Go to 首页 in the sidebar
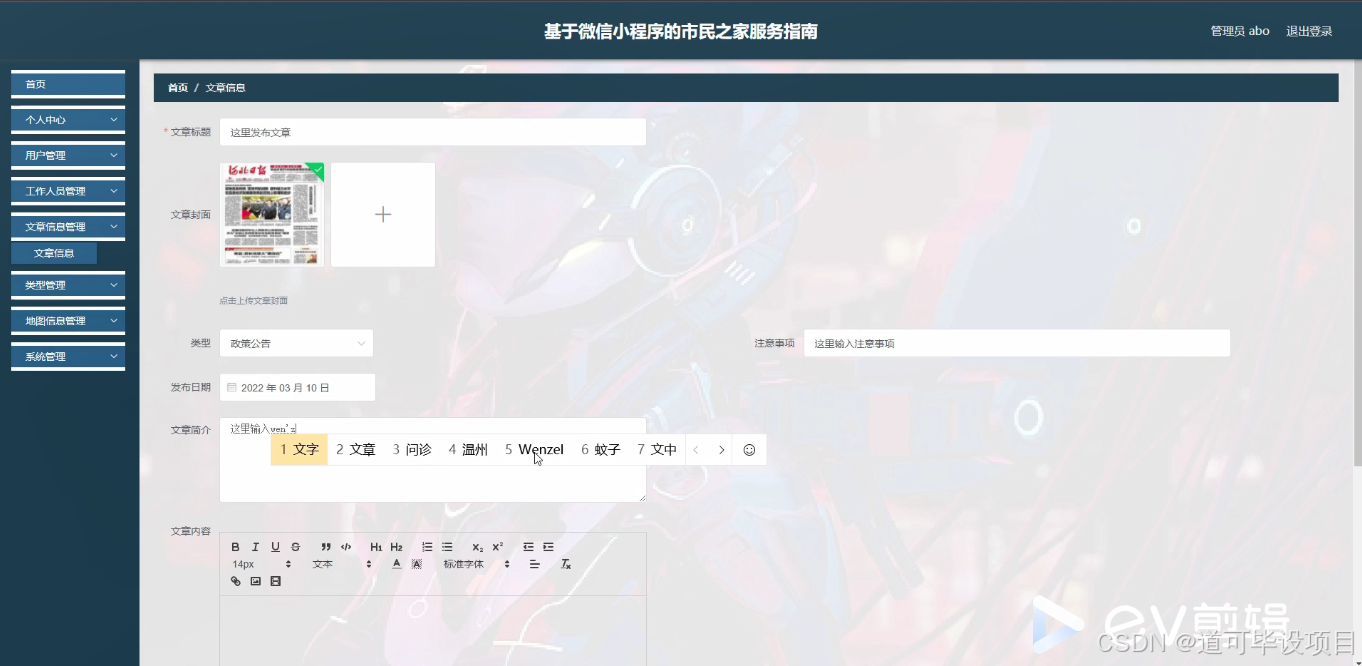The image size is (1362, 666). (x=68, y=84)
